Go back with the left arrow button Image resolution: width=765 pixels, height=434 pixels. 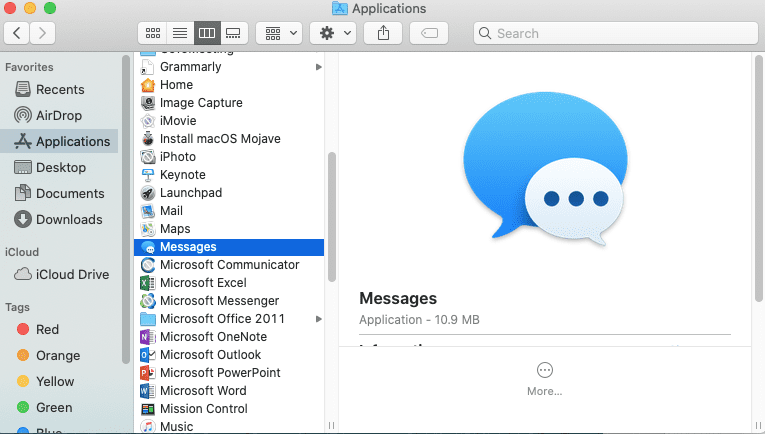point(17,33)
